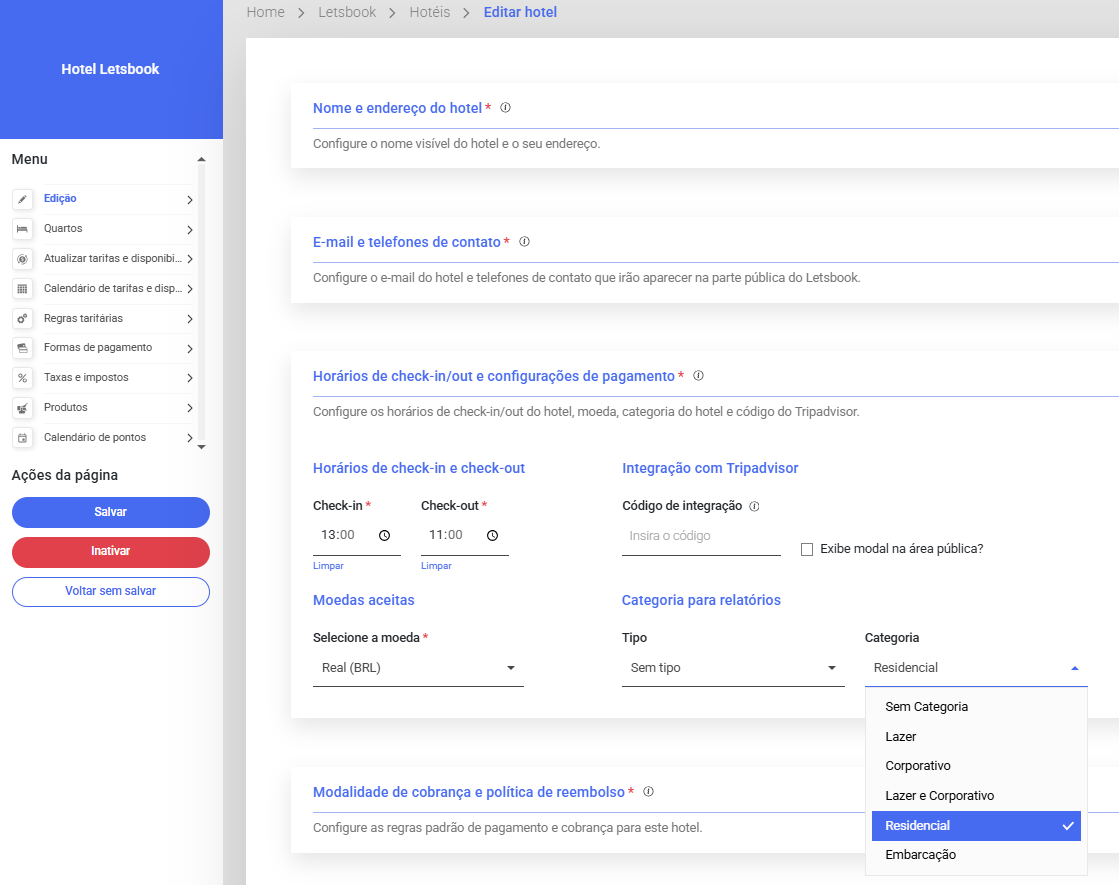Click the wallet icon beside Formas de pagamento
Viewport: 1119px width, 885px height.
coord(22,348)
